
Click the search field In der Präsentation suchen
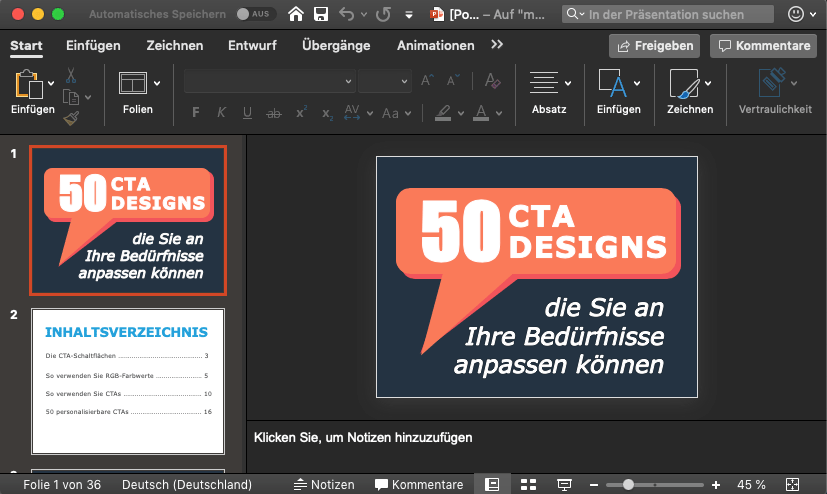(668, 14)
